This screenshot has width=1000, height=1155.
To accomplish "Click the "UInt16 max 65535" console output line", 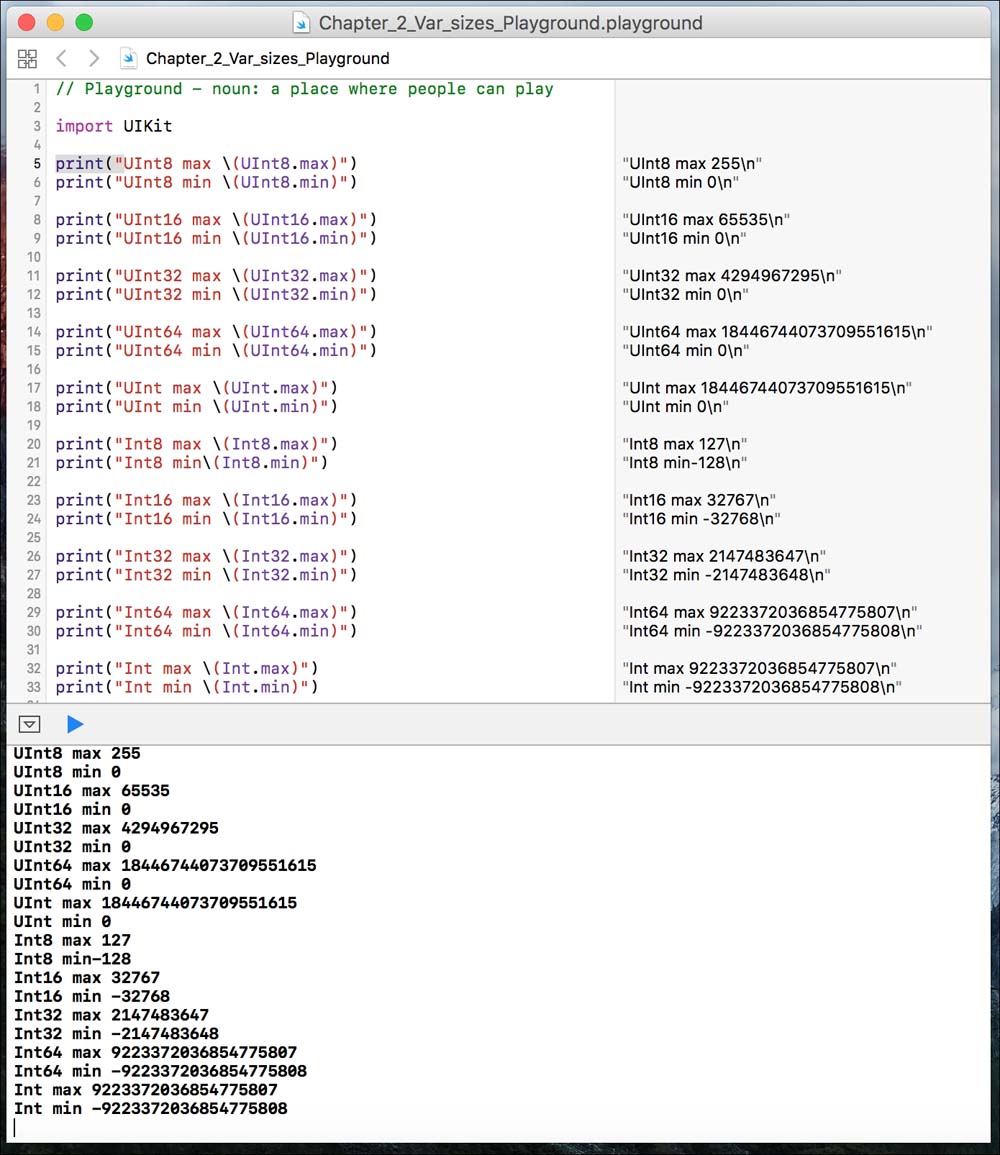I will point(91,791).
